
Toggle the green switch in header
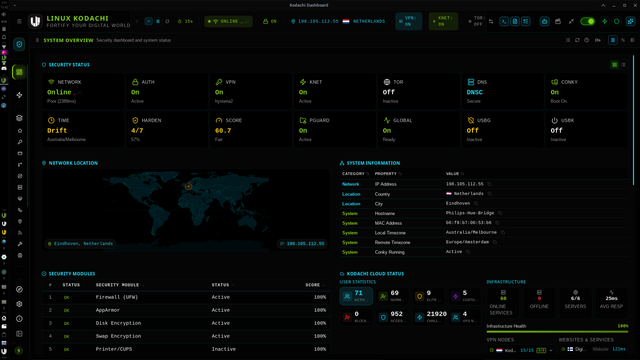point(587,21)
